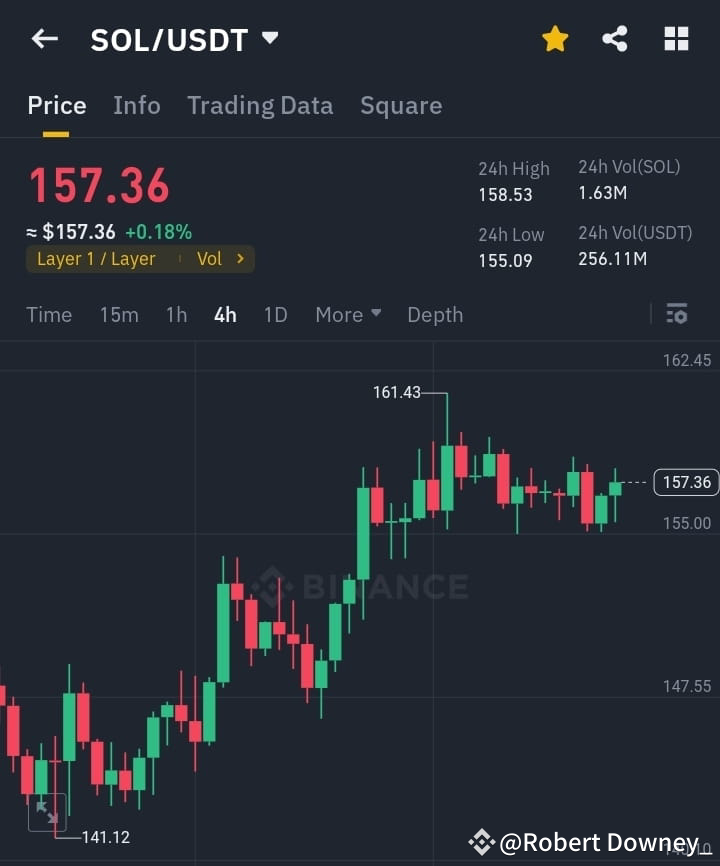Tap the star to unfavorite SOL/USDT
The height and width of the screenshot is (866, 720).
[555, 38]
